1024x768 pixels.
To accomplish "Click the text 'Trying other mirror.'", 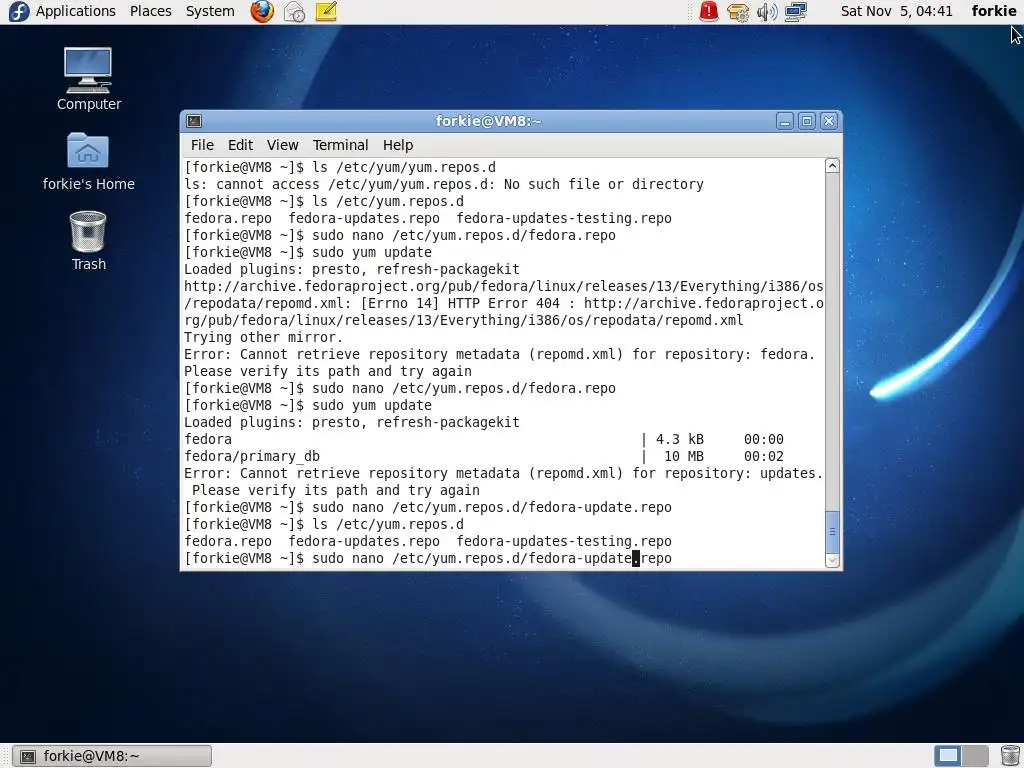I will tap(263, 338).
